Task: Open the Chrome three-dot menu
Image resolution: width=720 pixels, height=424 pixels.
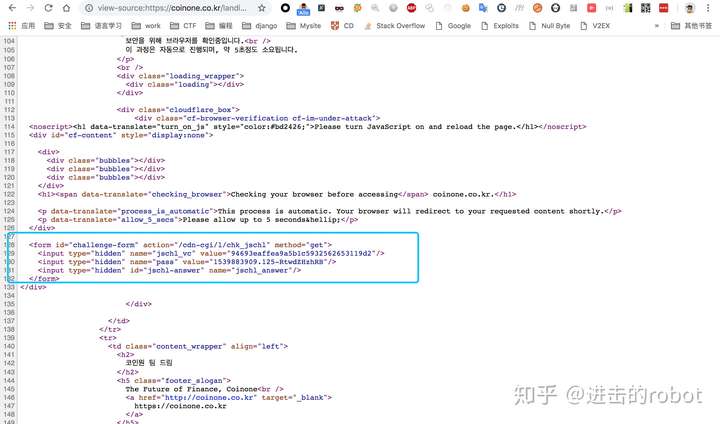Action: (x=708, y=8)
